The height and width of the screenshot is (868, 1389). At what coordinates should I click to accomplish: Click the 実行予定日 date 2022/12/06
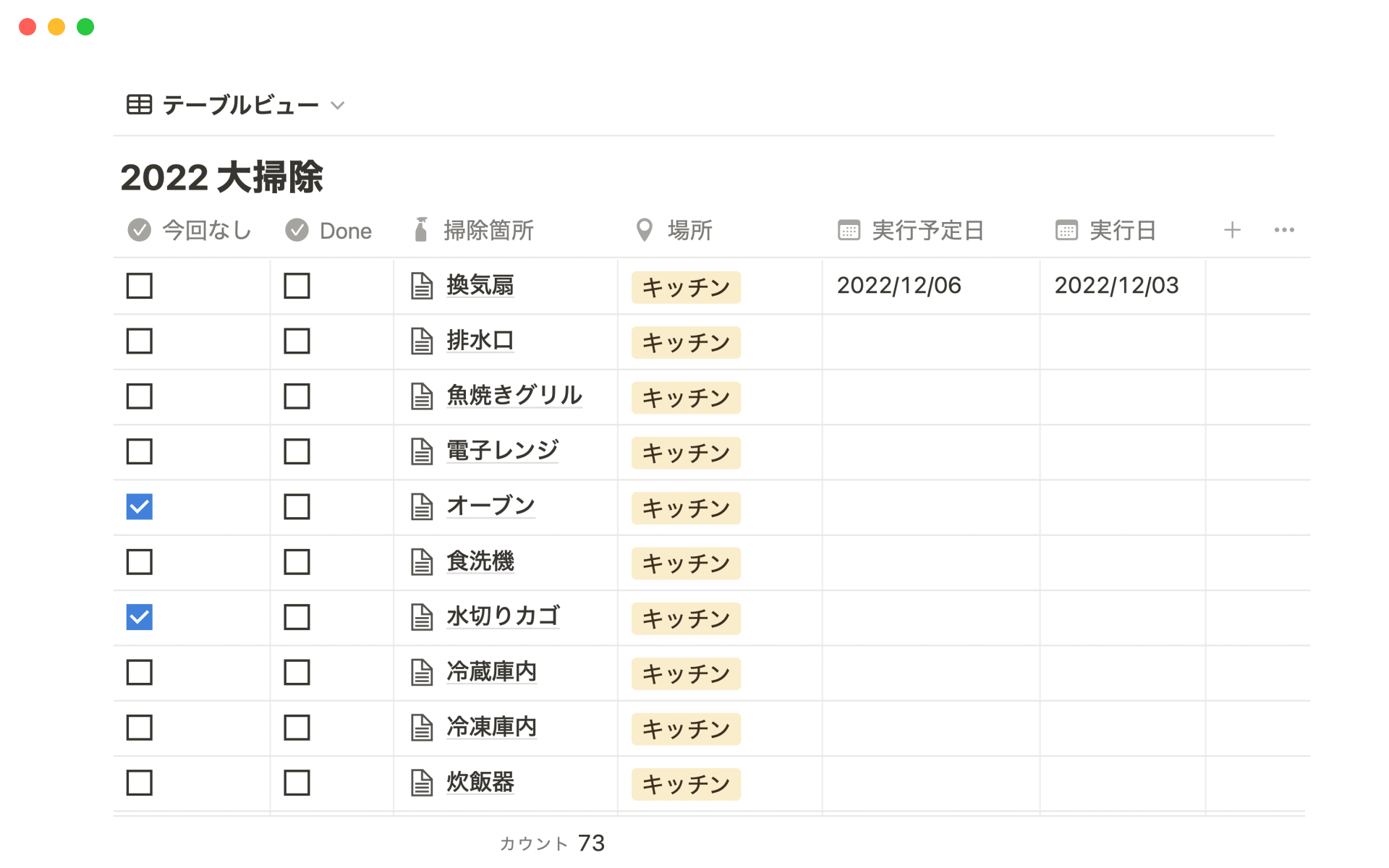pyautogui.click(x=899, y=286)
